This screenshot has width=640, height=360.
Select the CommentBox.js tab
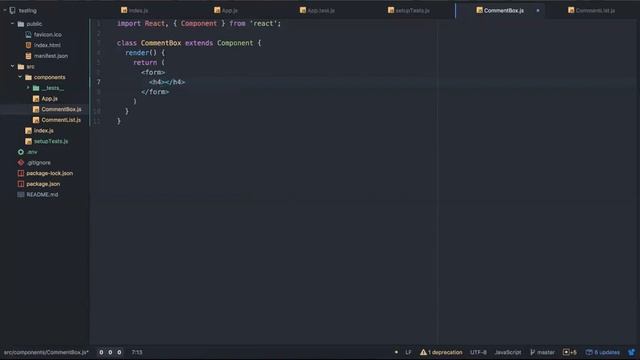pos(500,10)
